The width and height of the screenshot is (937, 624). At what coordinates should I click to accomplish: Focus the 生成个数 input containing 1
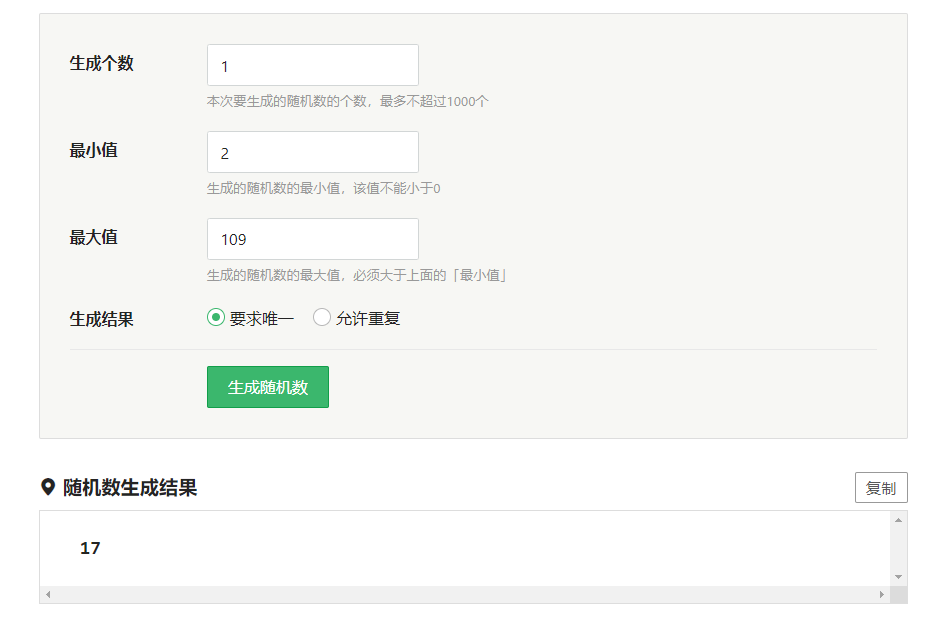pos(313,65)
